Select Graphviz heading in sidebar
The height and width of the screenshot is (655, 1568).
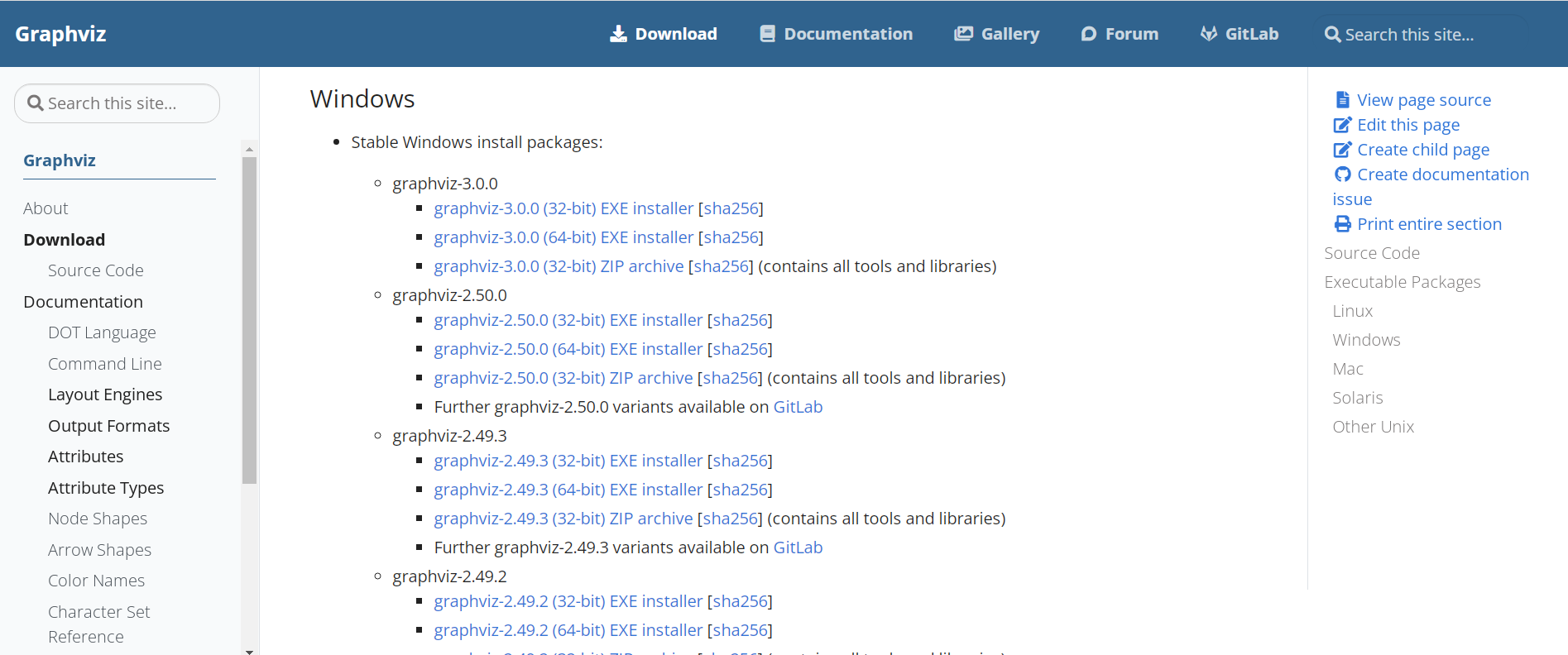click(x=60, y=160)
